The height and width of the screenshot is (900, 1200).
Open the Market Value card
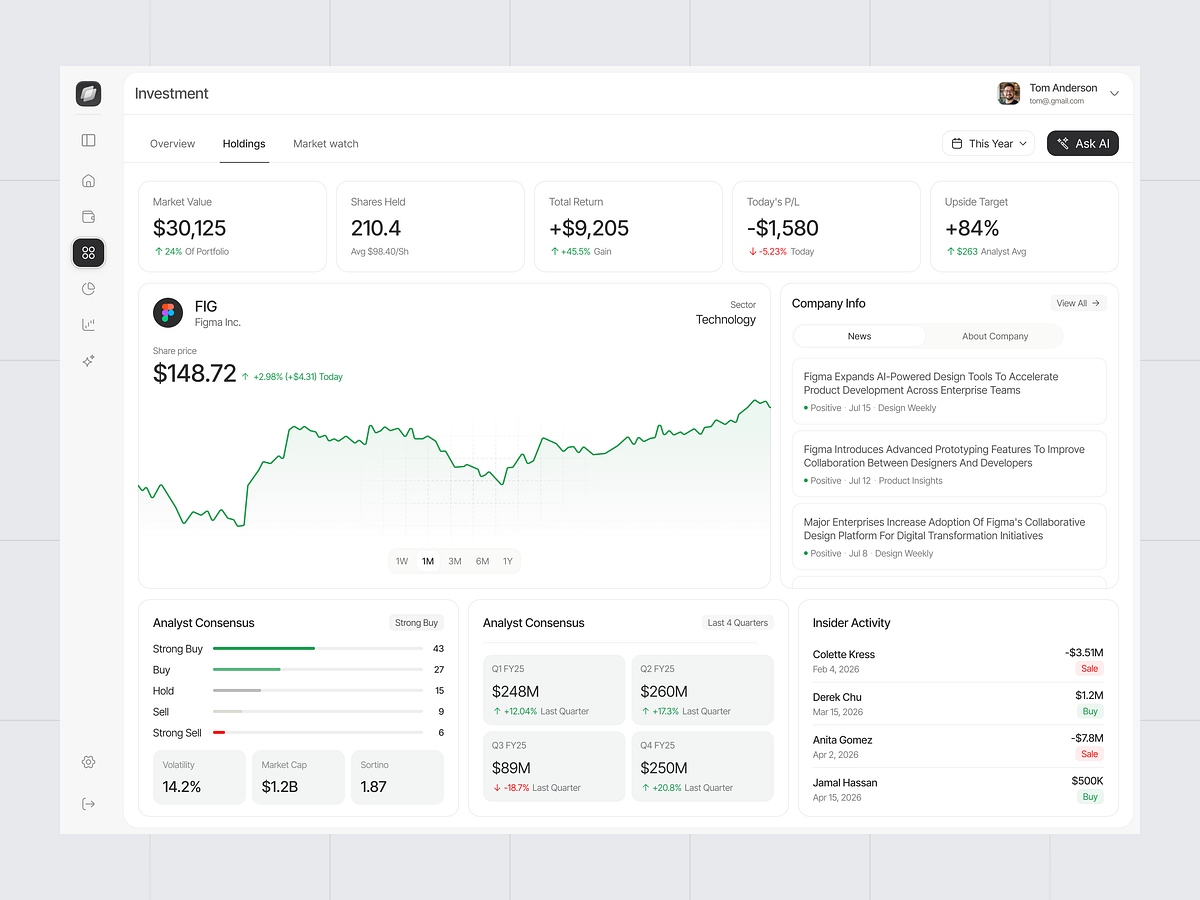232,226
